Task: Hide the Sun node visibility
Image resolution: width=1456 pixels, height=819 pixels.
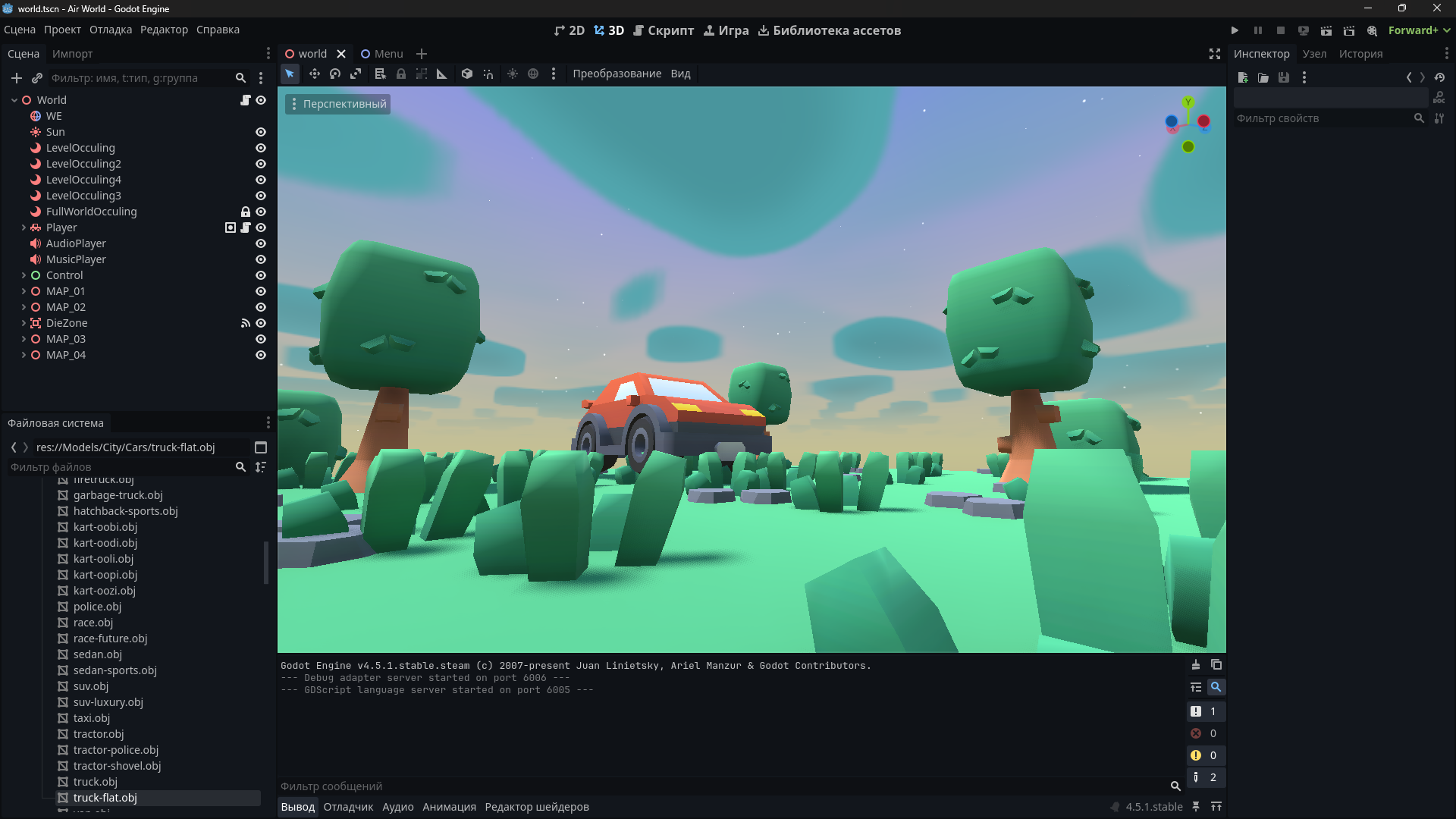Action: point(261,132)
